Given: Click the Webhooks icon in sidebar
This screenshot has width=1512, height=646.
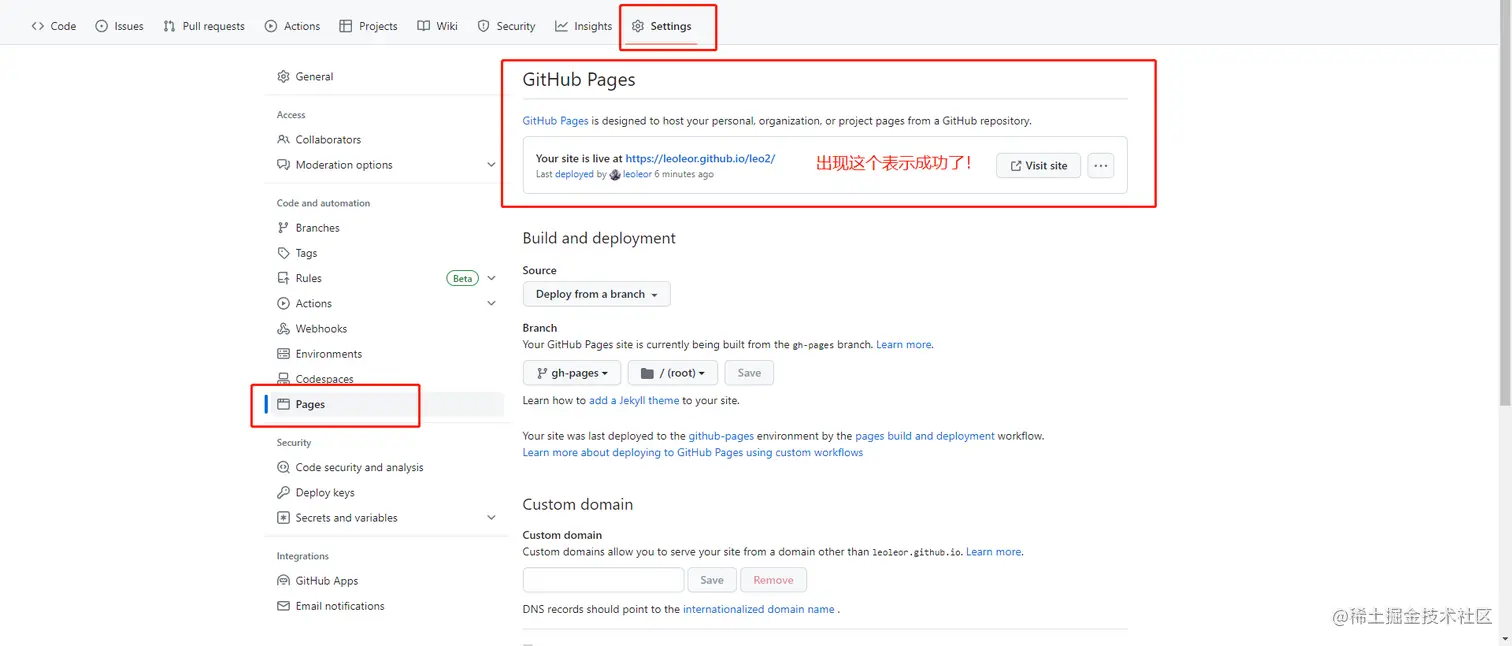Looking at the screenshot, I should coord(283,328).
